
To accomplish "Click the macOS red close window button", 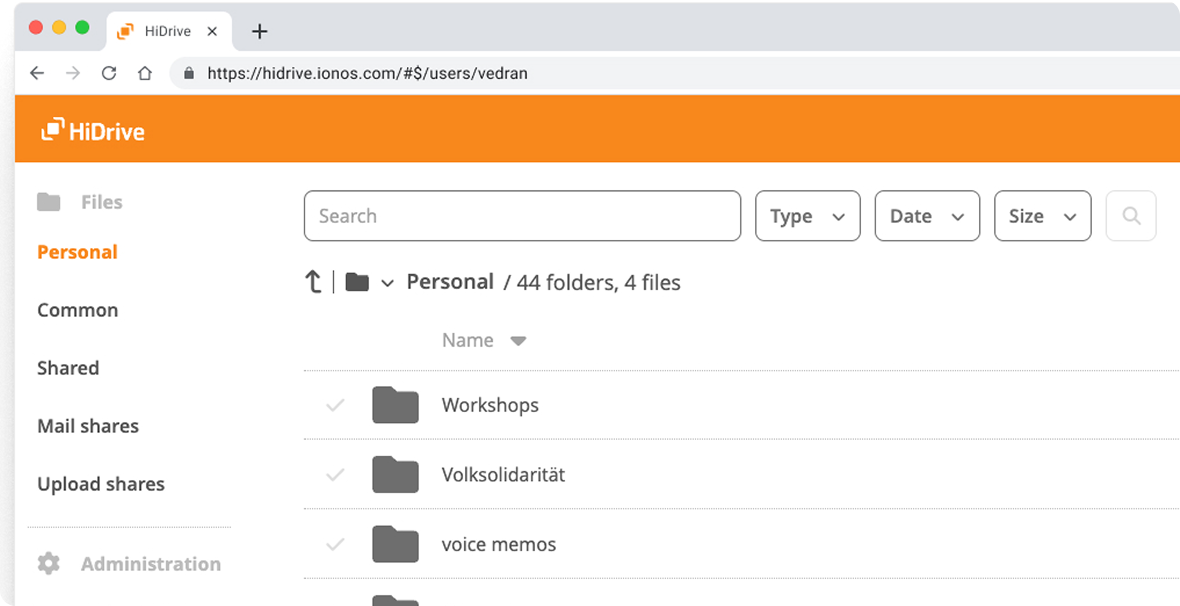I will [x=35, y=28].
